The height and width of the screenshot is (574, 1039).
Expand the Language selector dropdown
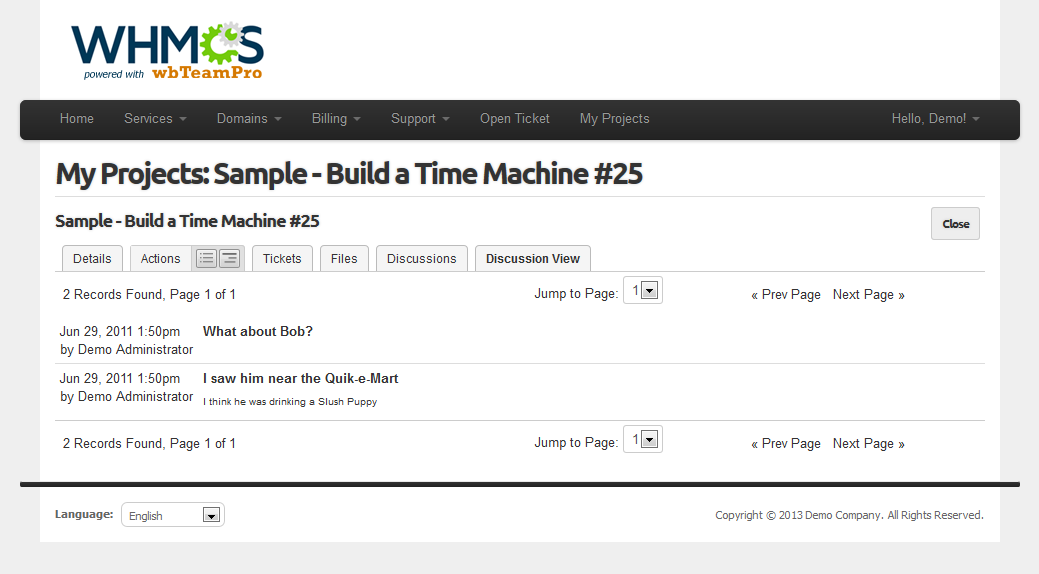pyautogui.click(x=173, y=515)
